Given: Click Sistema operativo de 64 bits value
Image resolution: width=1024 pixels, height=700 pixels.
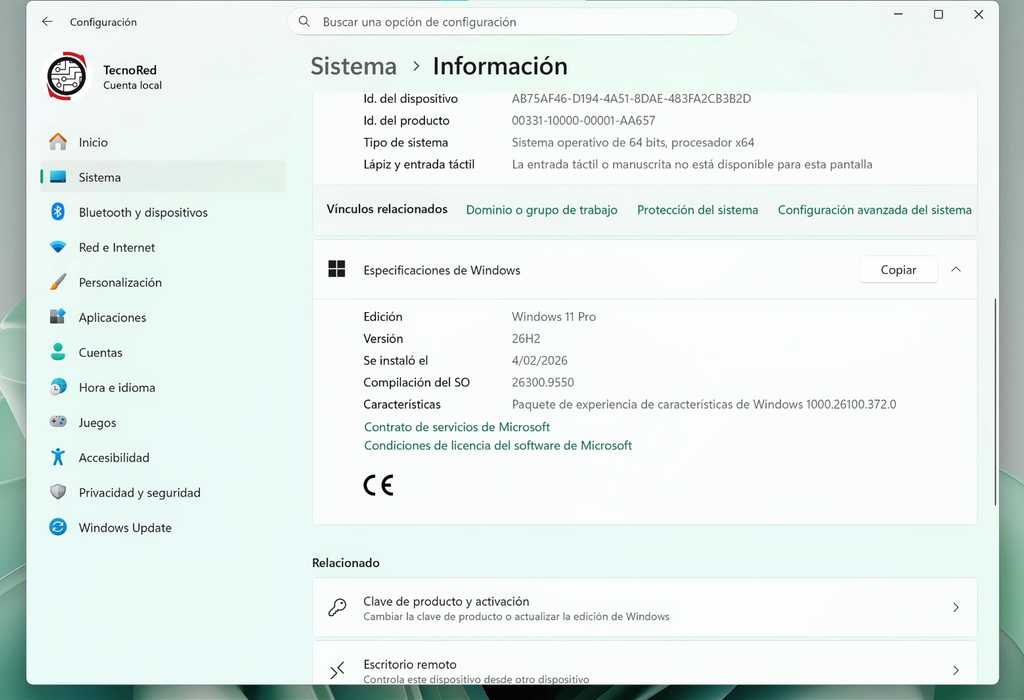Looking at the screenshot, I should click(x=633, y=142).
